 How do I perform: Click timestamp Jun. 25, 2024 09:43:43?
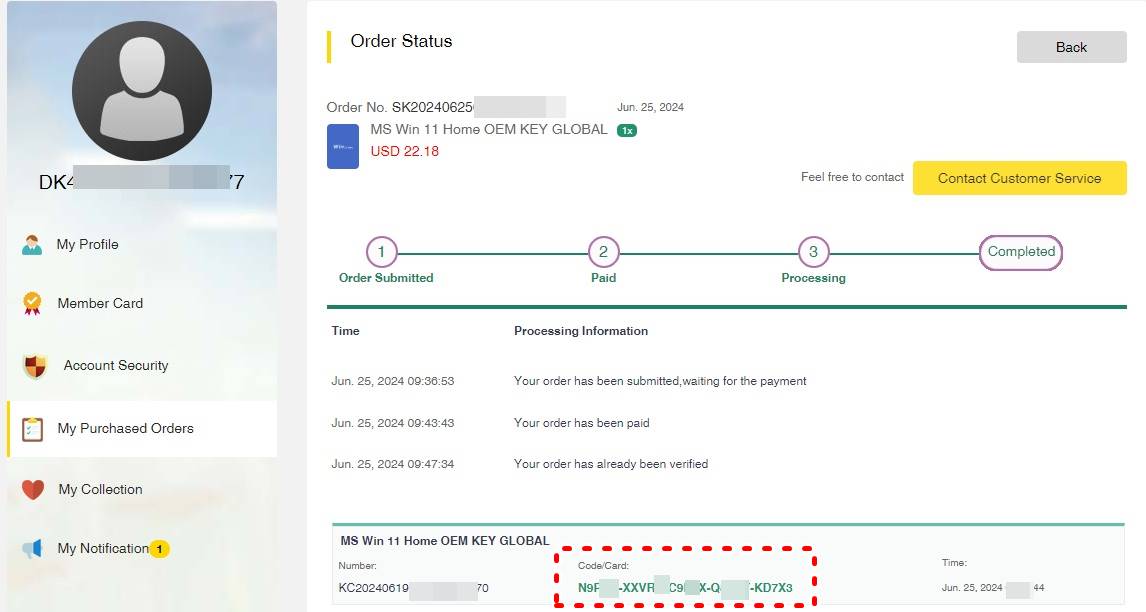[392, 423]
